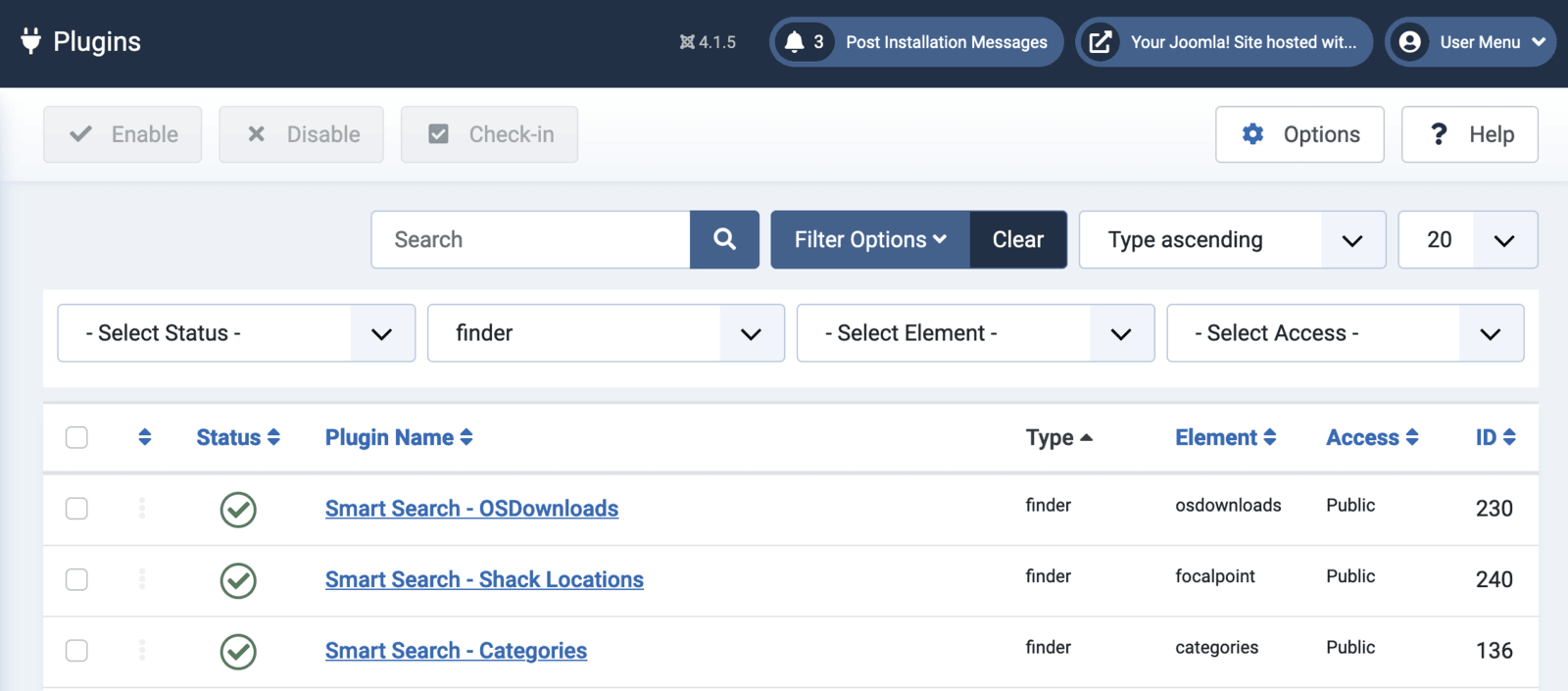Sort table by Type column
Image resolution: width=1568 pixels, height=691 pixels.
[1058, 437]
